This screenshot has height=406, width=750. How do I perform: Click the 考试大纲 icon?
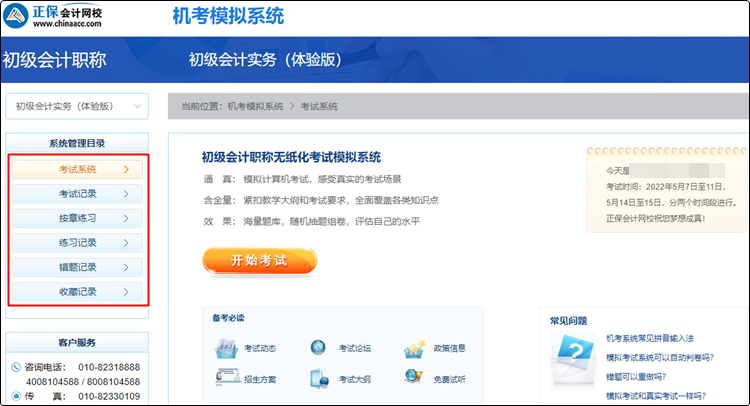pos(320,379)
